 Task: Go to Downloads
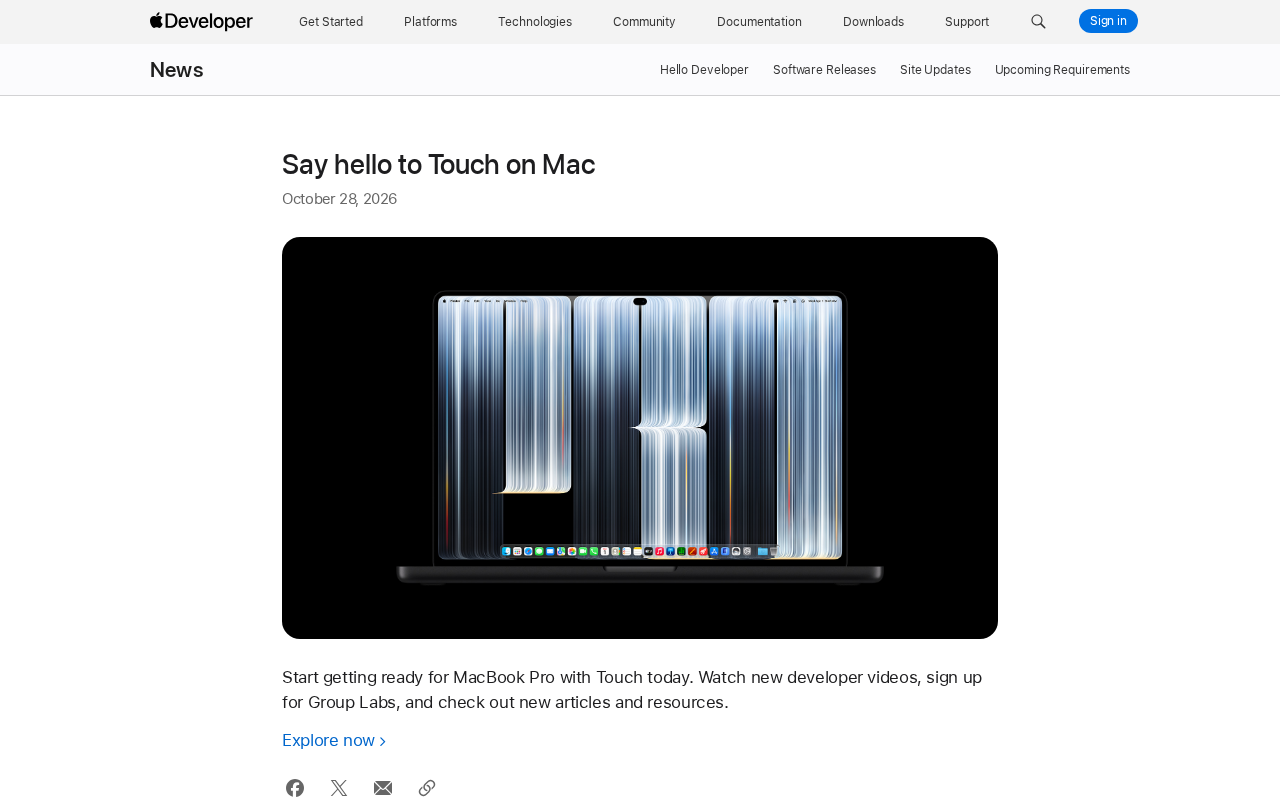[873, 22]
